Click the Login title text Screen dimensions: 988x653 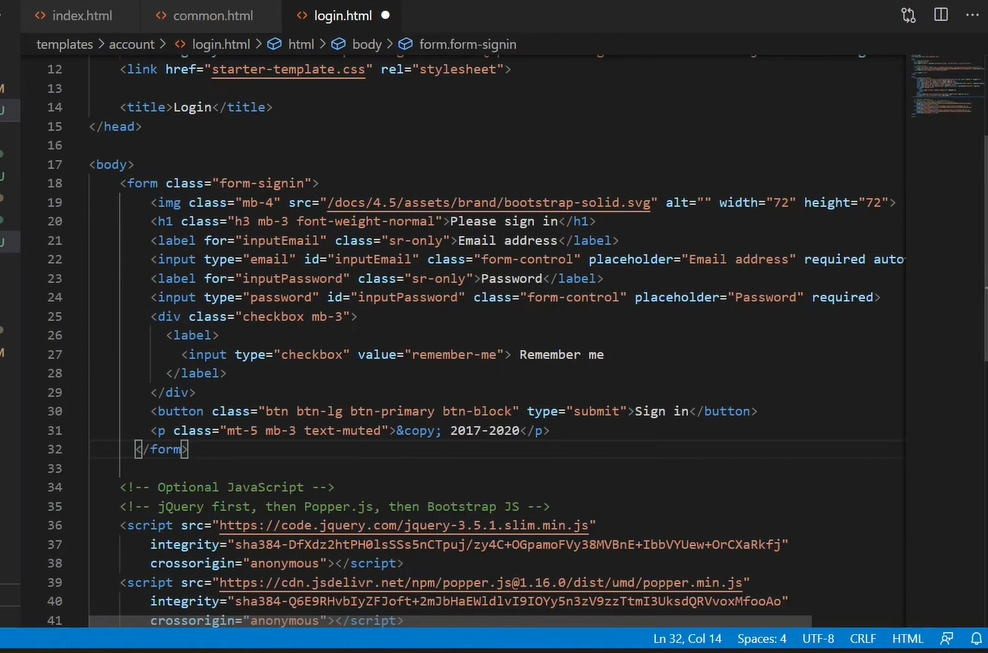click(192, 107)
